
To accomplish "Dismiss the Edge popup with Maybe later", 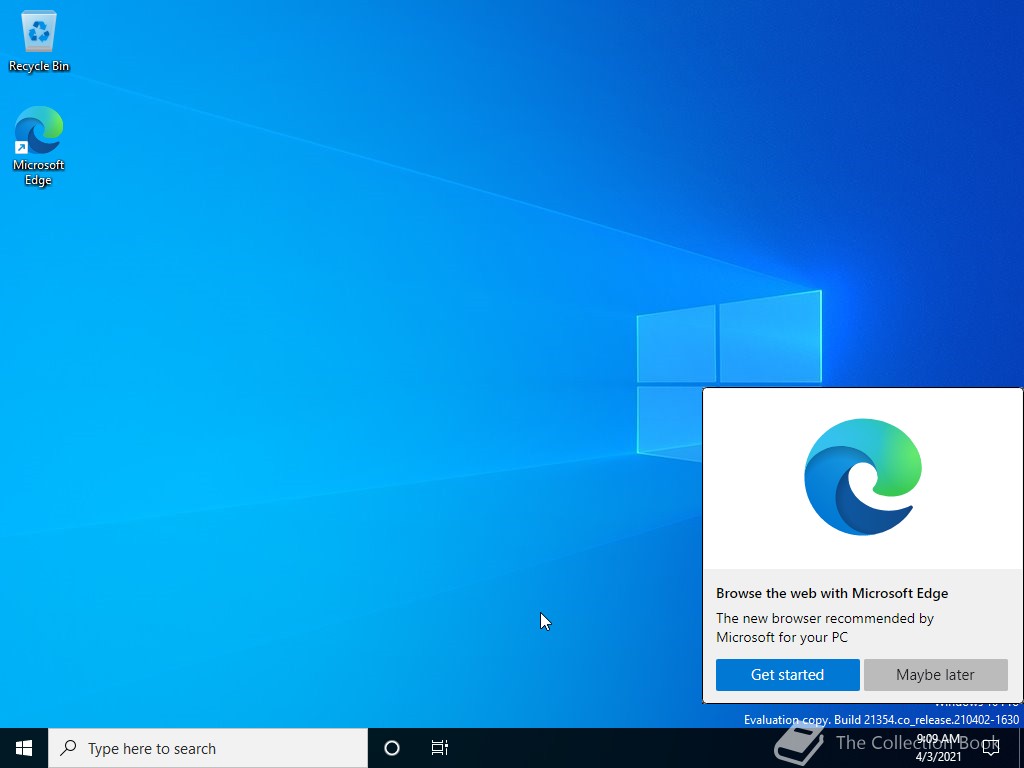I will (x=935, y=675).
